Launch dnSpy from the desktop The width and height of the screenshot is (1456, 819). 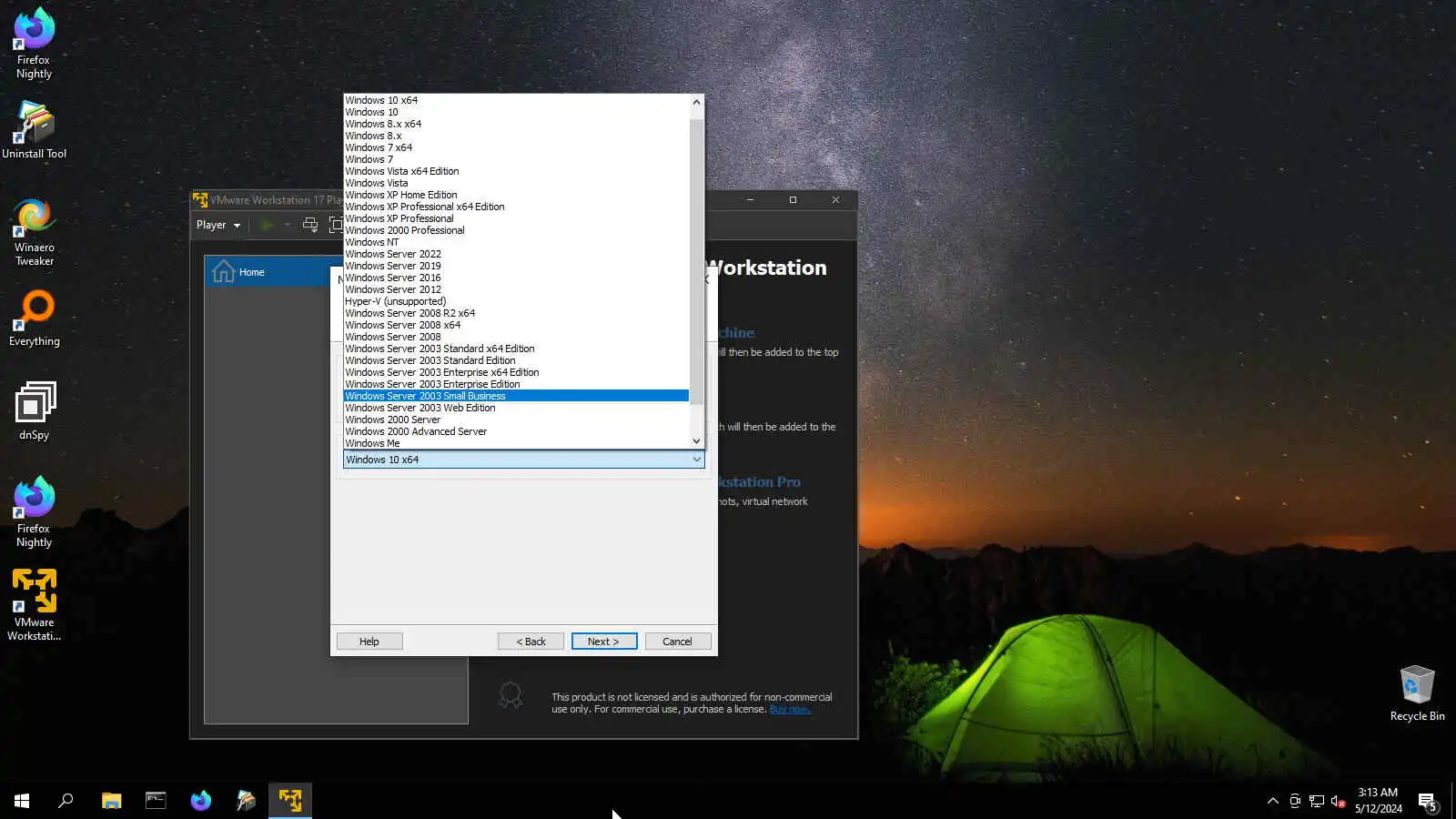(x=34, y=411)
